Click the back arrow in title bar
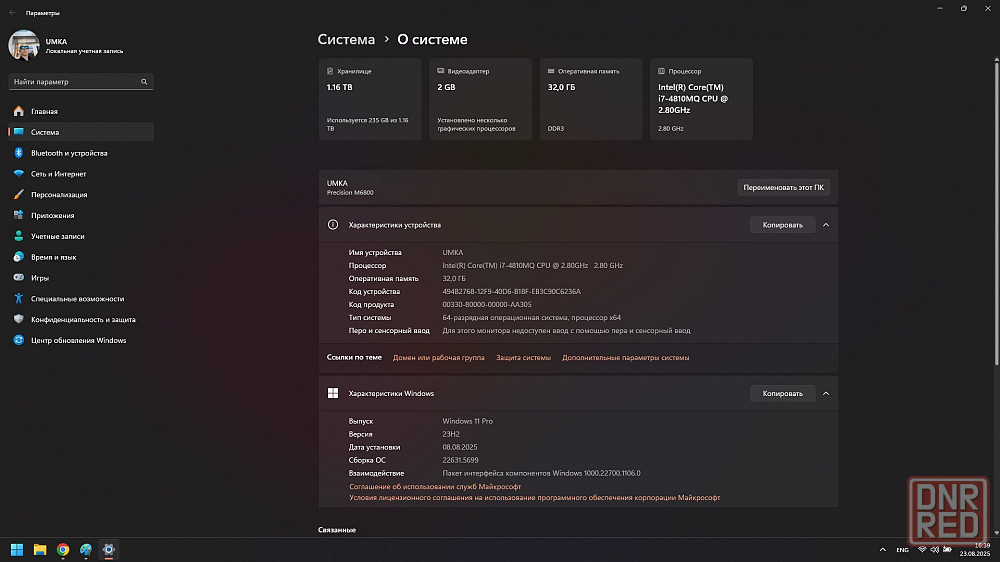1000x562 pixels. (12, 13)
